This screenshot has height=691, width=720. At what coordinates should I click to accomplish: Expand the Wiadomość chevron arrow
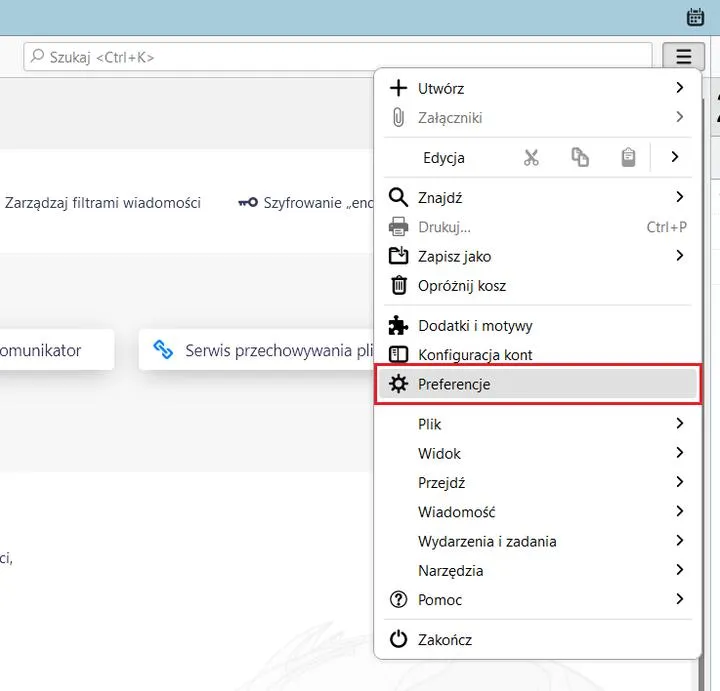680,511
